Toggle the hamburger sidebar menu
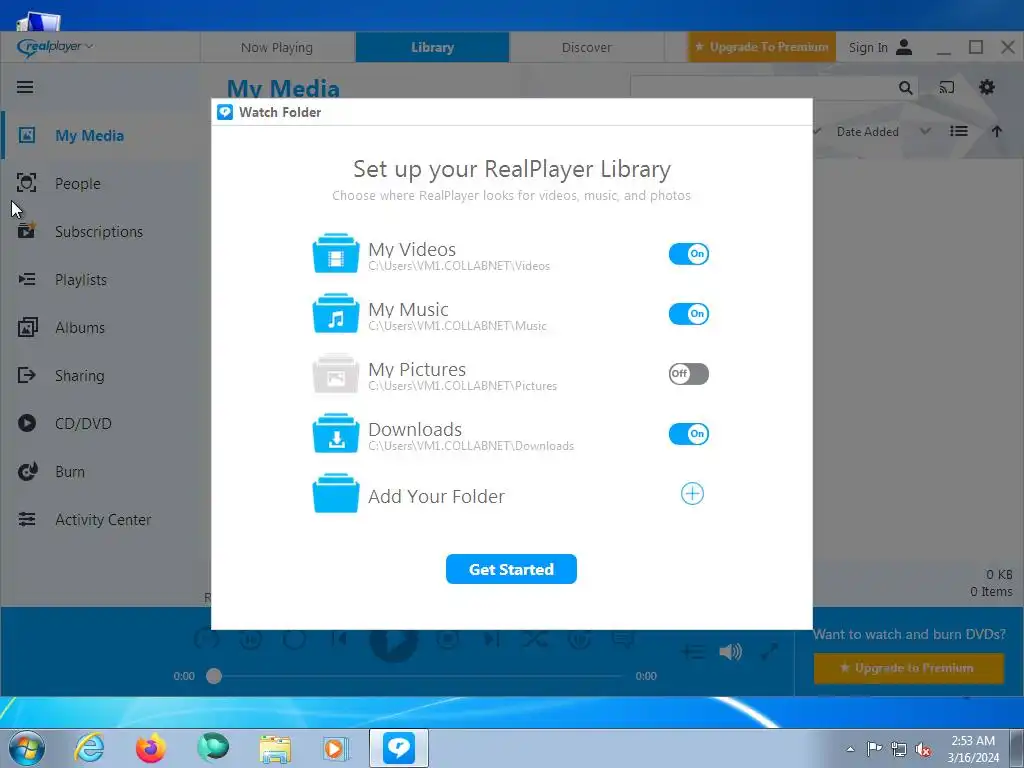The image size is (1024, 768). [25, 87]
